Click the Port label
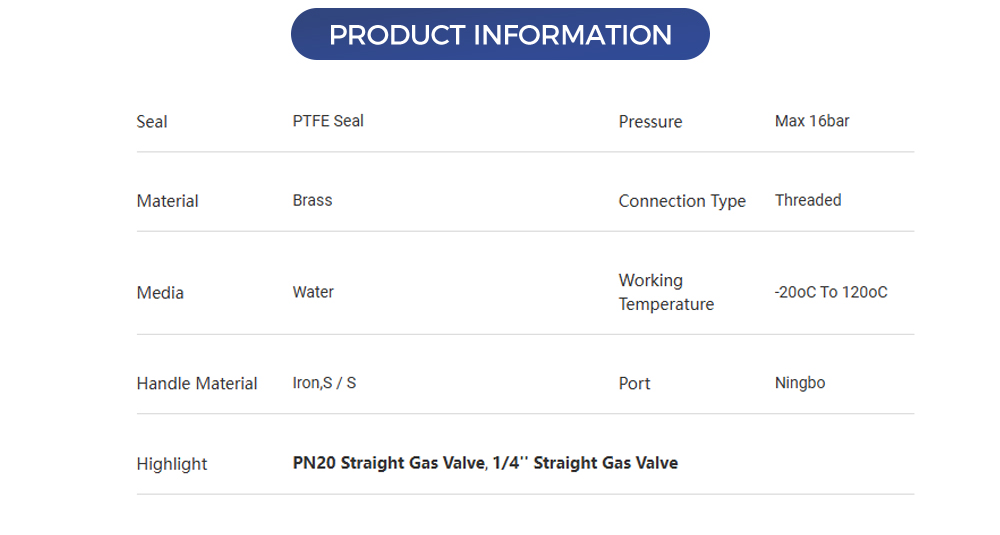This screenshot has width=1000, height=535. (634, 384)
